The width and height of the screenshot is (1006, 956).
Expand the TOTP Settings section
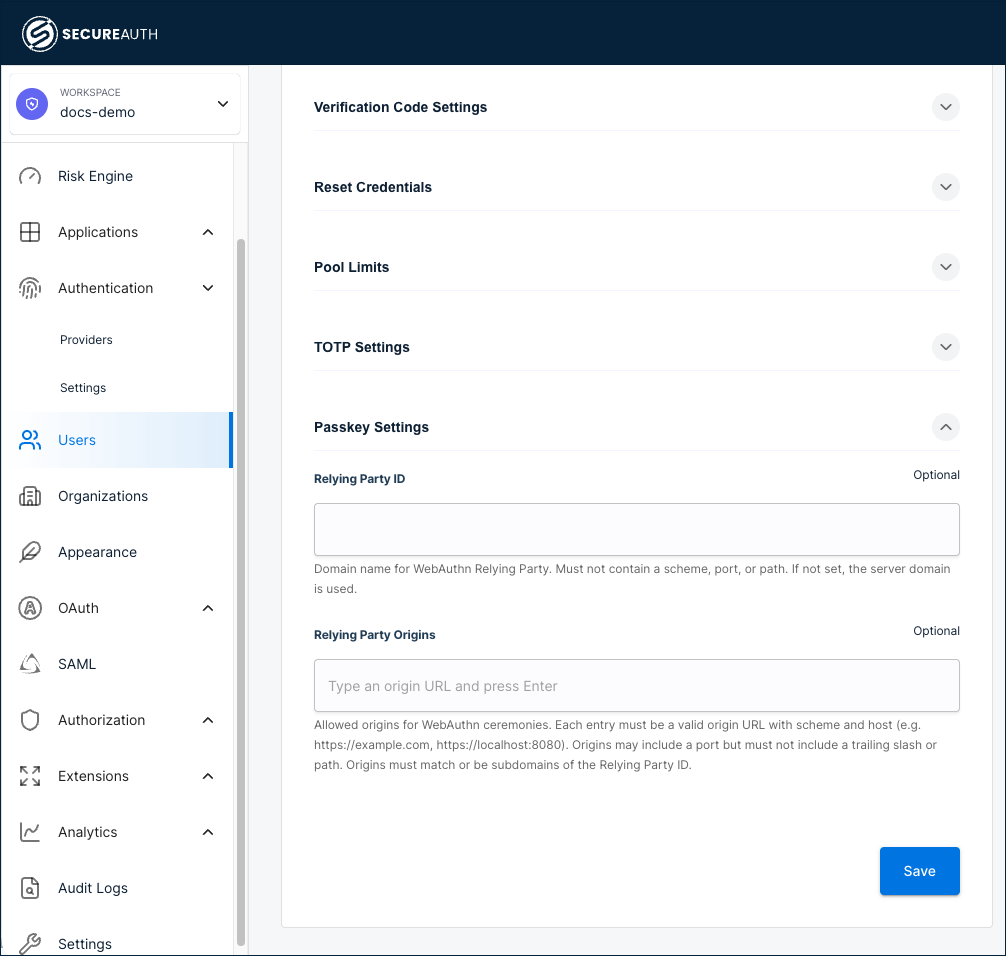[945, 347]
